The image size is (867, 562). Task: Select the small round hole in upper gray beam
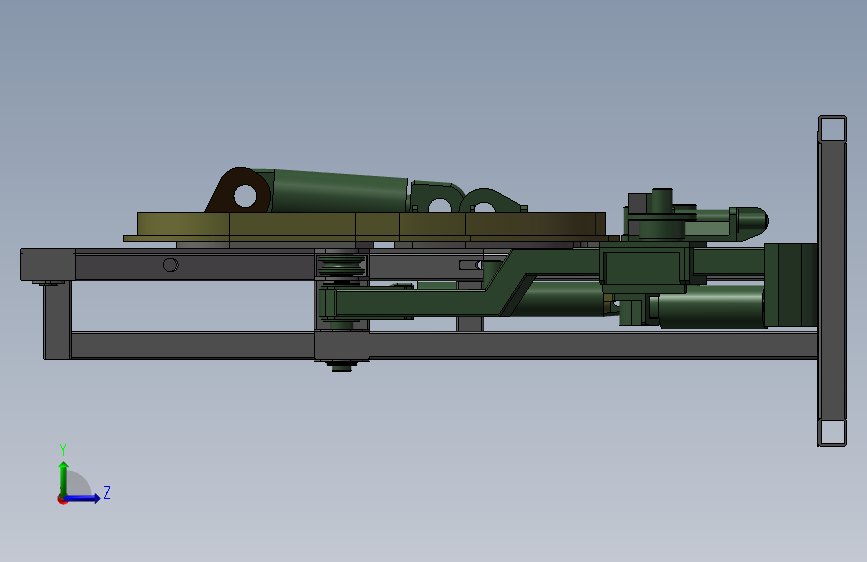pos(170,265)
